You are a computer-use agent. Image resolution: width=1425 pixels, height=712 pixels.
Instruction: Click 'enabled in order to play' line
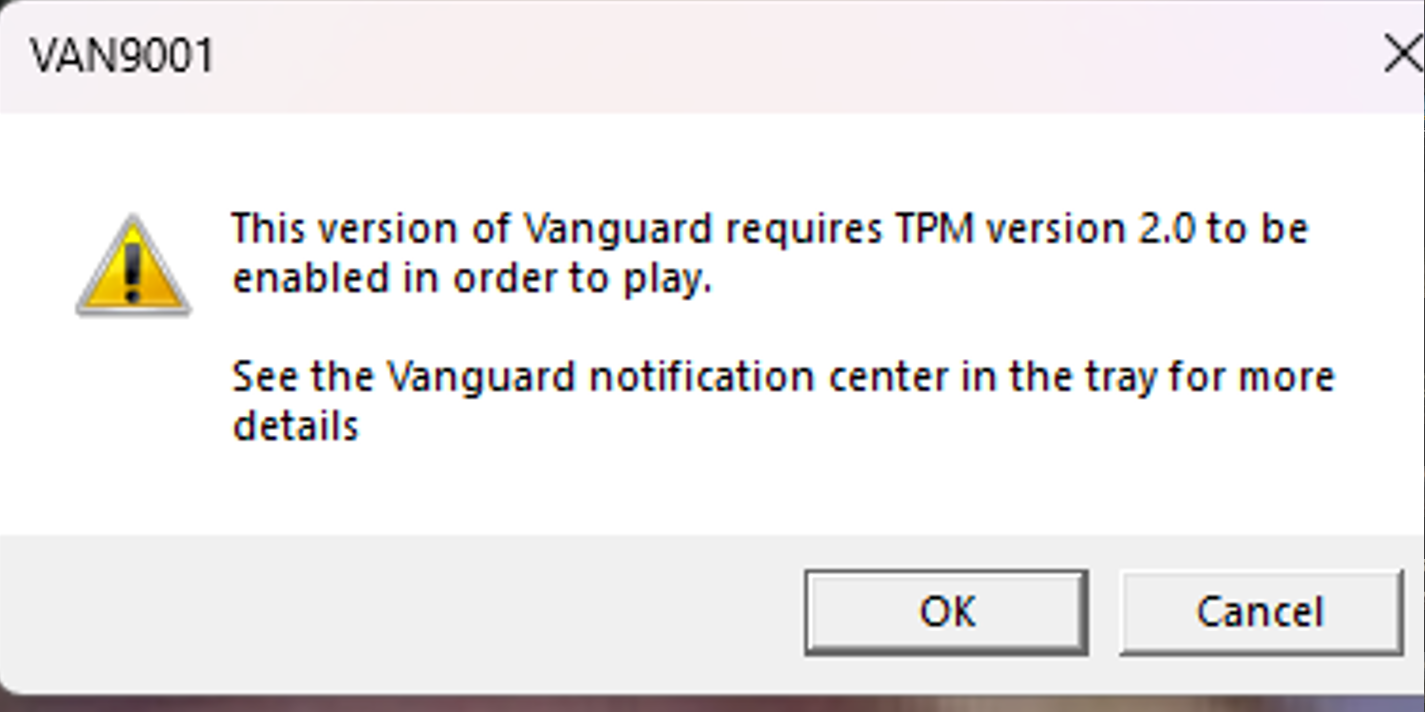pos(470,279)
